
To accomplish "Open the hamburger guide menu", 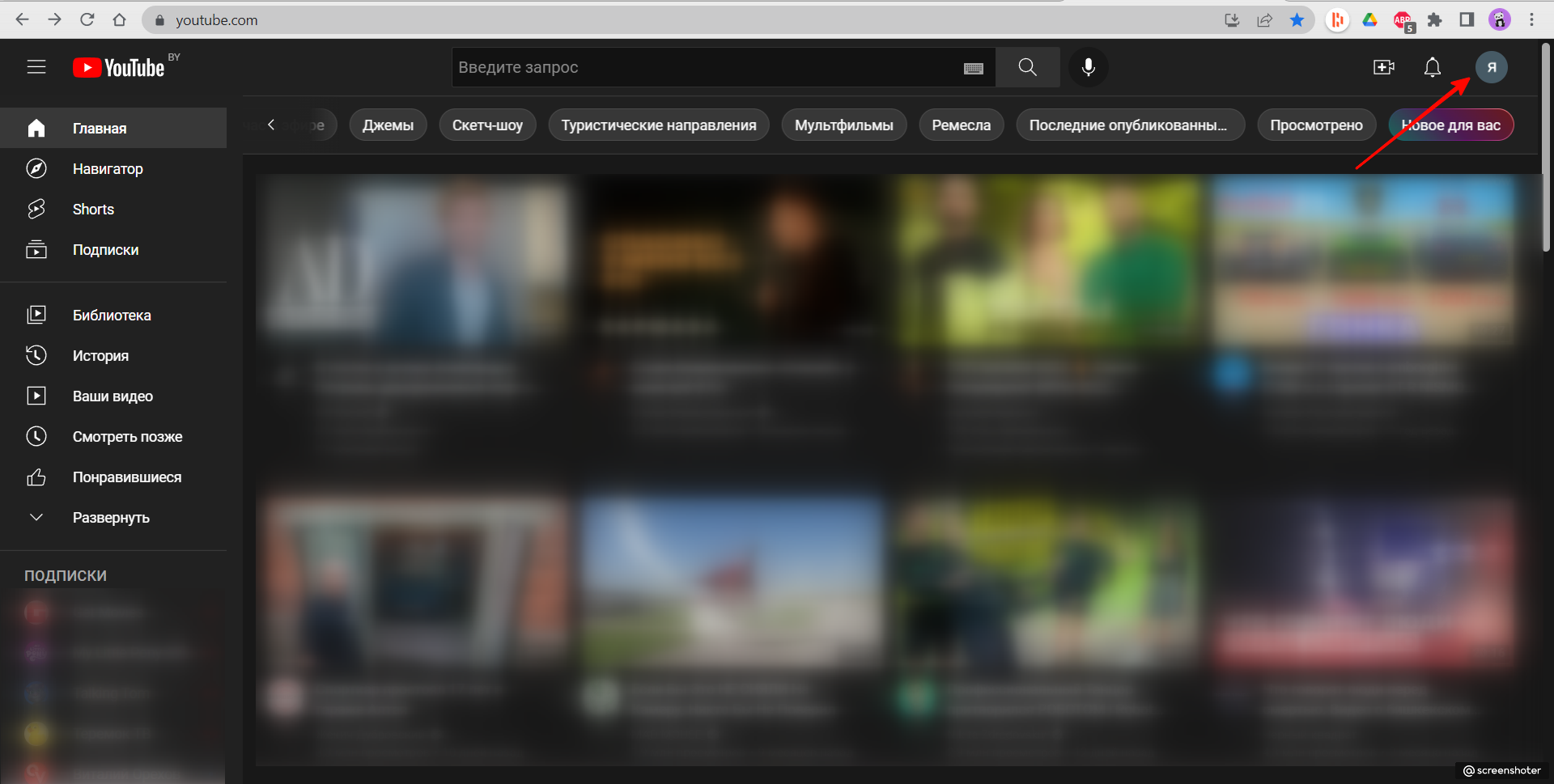I will click(x=36, y=67).
